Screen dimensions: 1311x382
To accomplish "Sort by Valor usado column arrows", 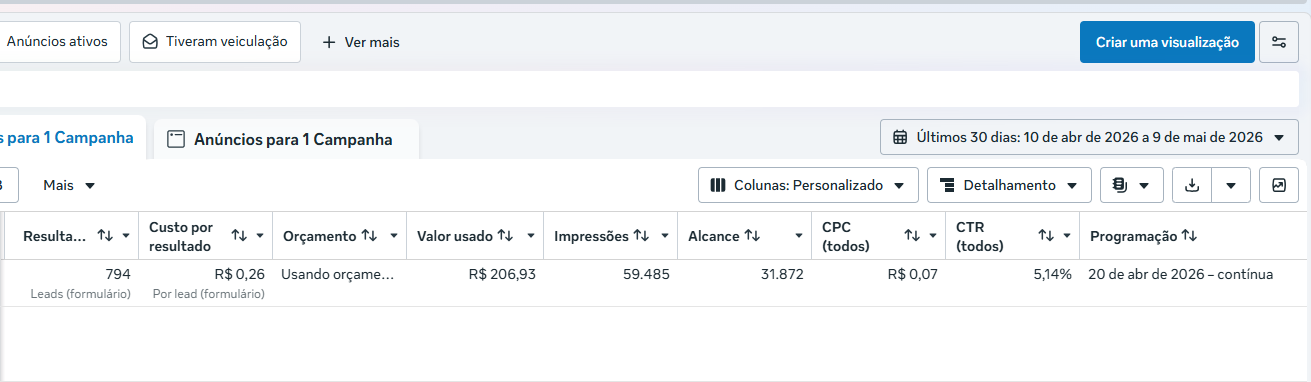I will (505, 236).
